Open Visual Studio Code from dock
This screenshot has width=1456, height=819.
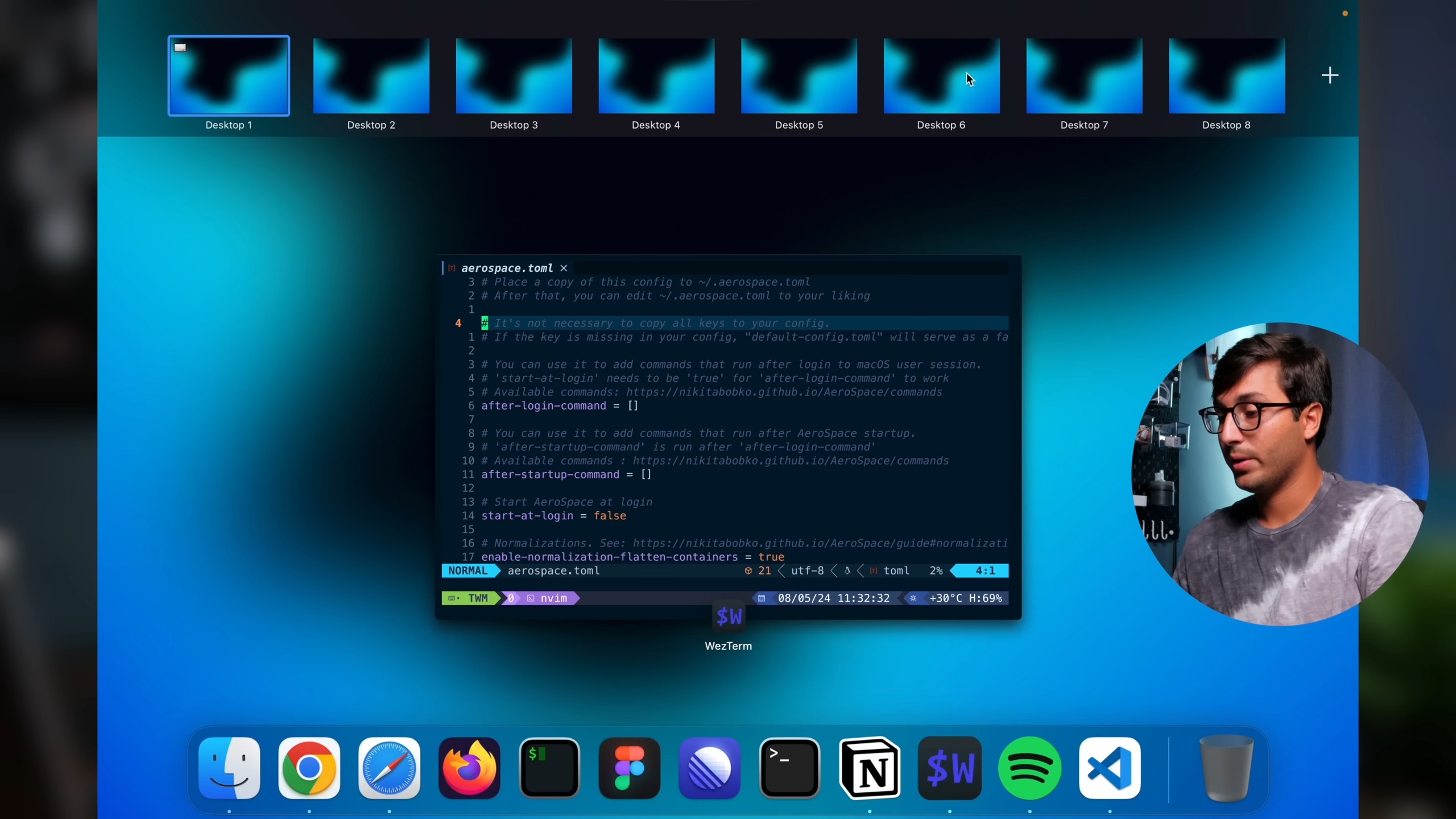(x=1110, y=768)
